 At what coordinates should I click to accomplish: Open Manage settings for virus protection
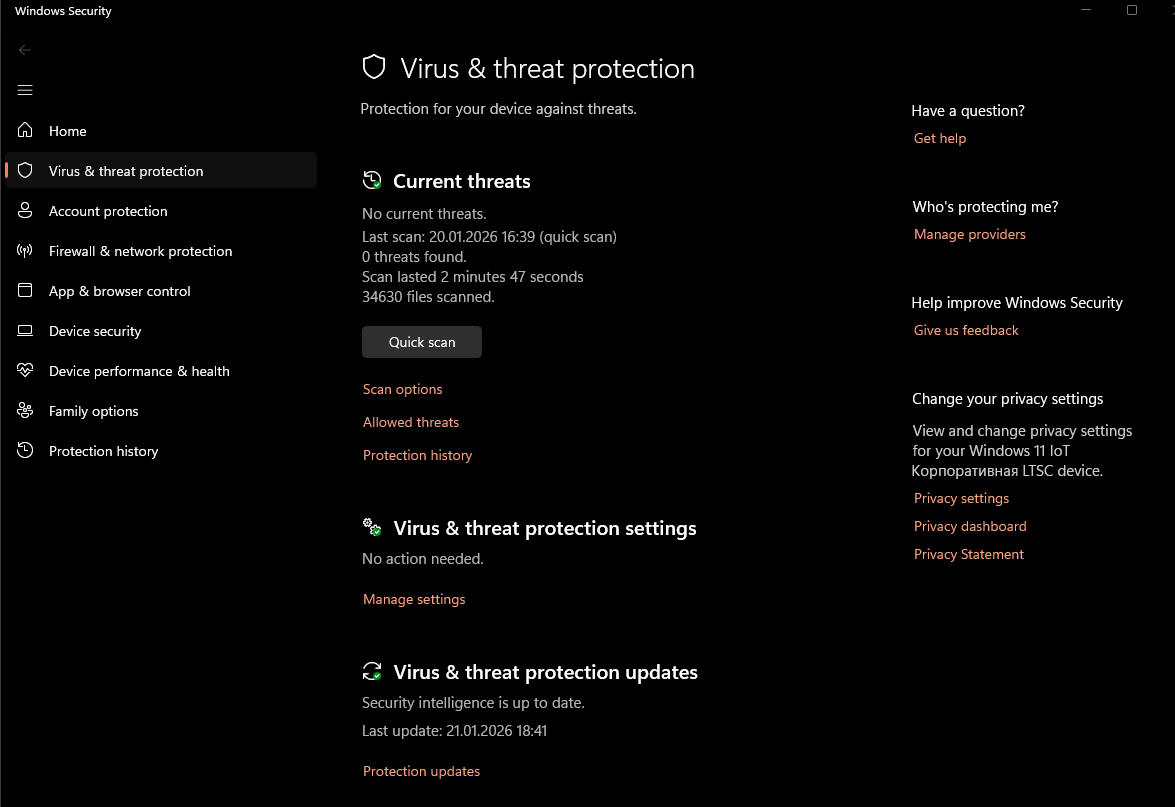[413, 599]
